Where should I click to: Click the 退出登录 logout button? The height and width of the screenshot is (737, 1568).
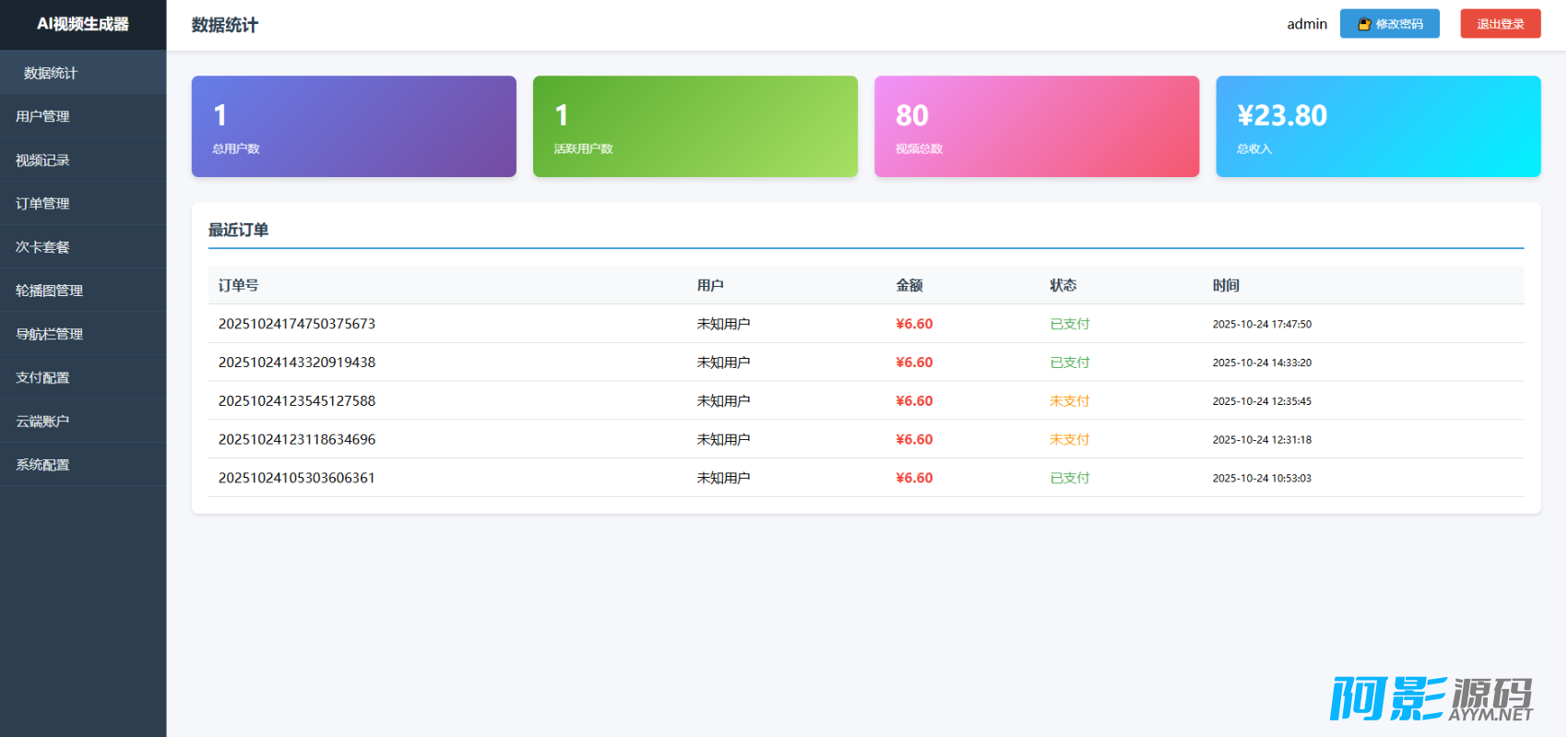(x=1500, y=24)
